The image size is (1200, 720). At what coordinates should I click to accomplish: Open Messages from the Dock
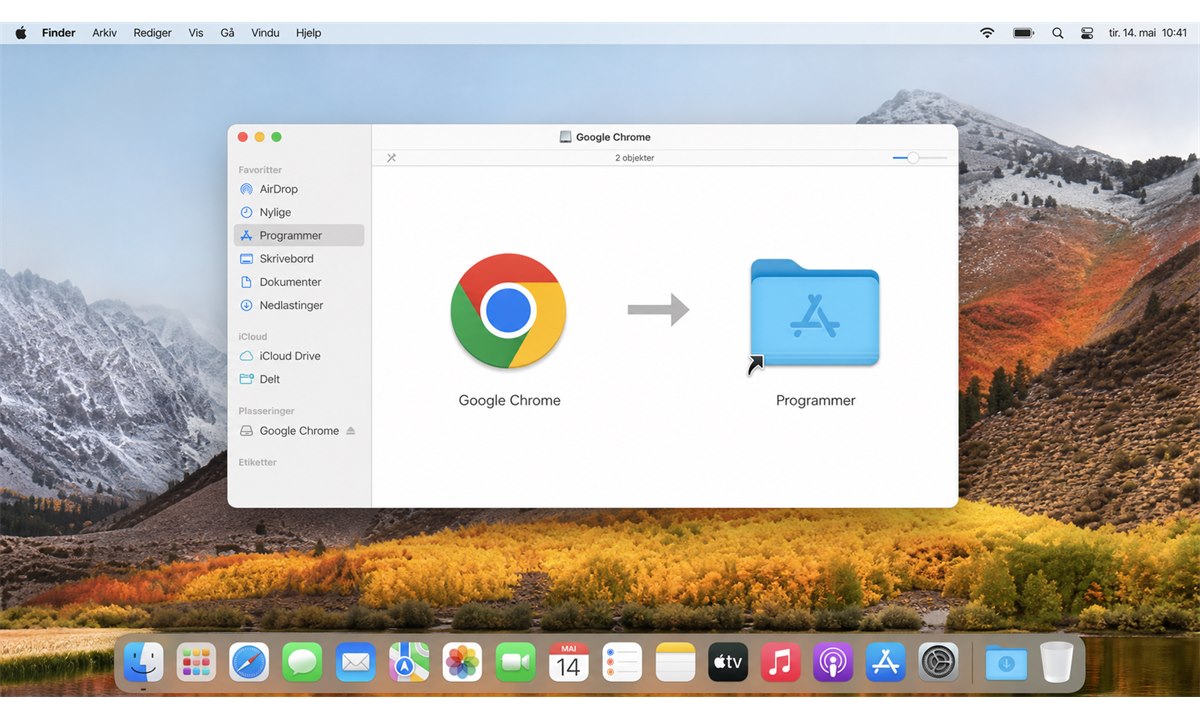[302, 662]
